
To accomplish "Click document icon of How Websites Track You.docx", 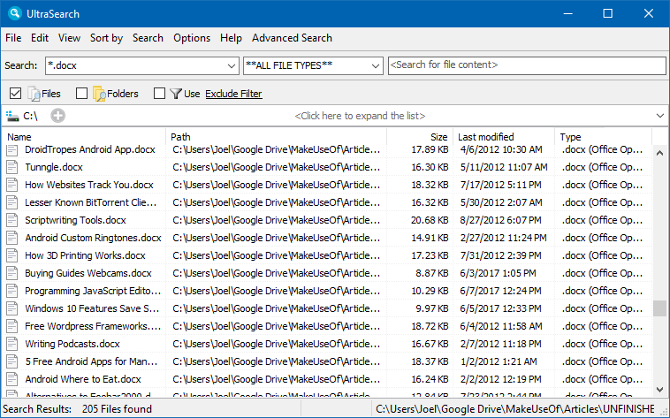I will [12, 185].
